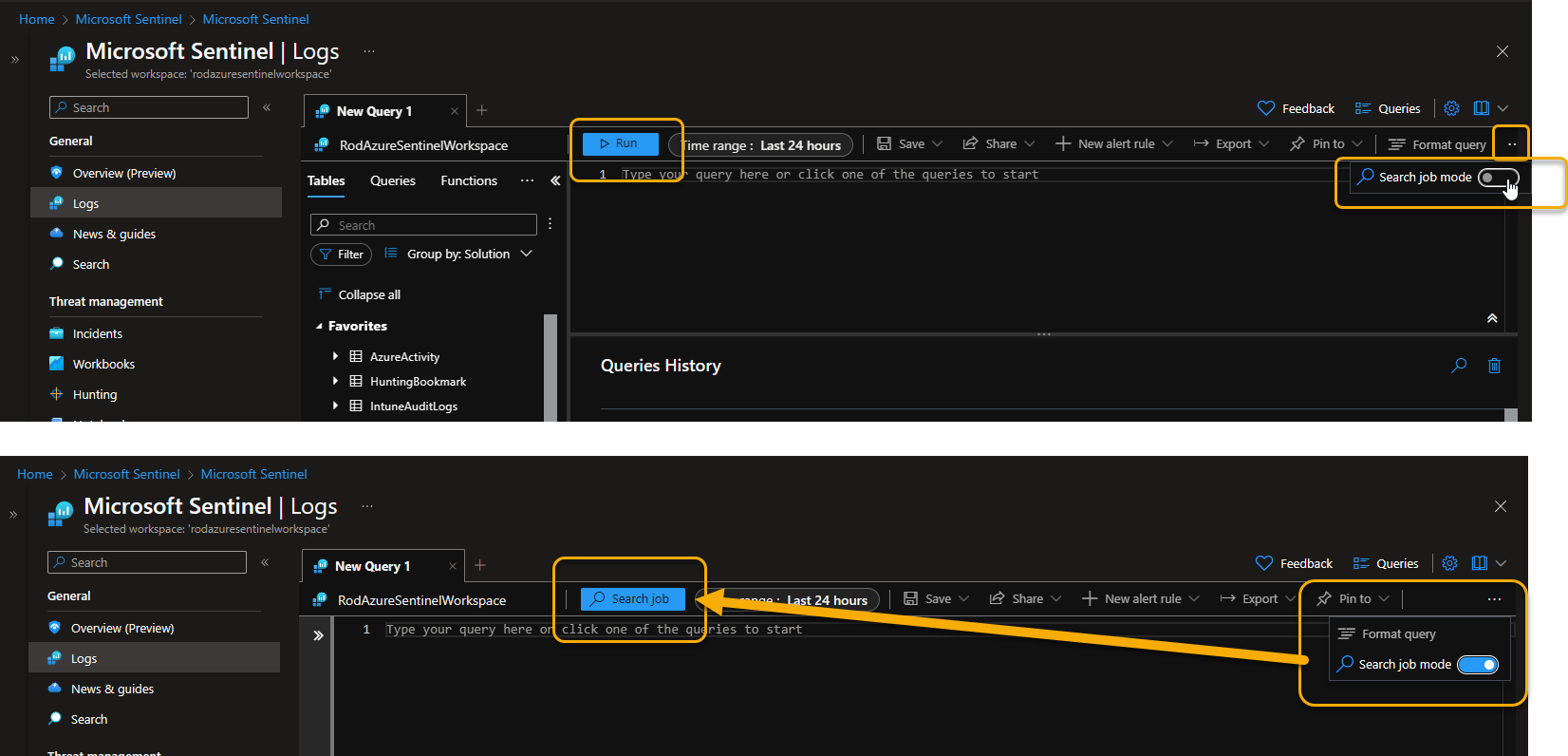
Task: Open Incidents under Threat management
Action: [x=97, y=333]
